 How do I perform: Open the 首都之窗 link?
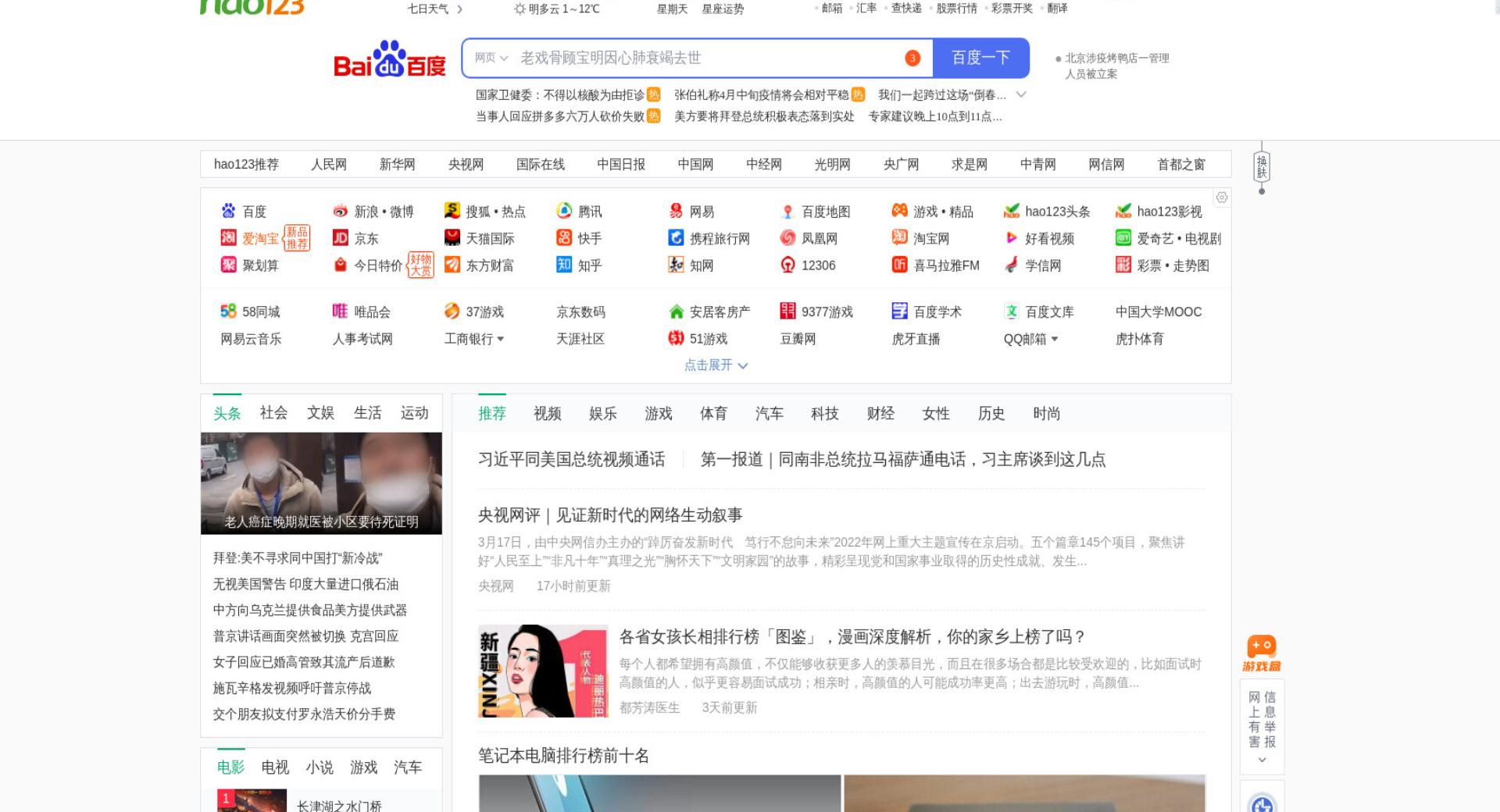coord(1180,165)
